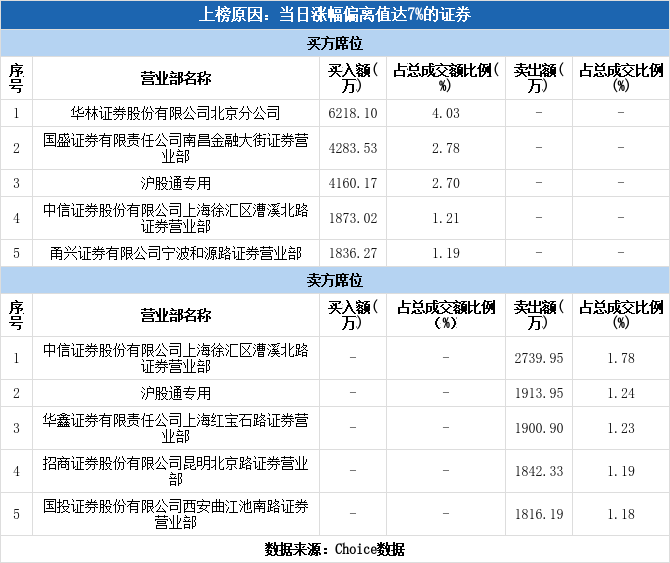Screen dimensions: 670x563
Task: Click percentage value 1.18
Action: click(621, 514)
